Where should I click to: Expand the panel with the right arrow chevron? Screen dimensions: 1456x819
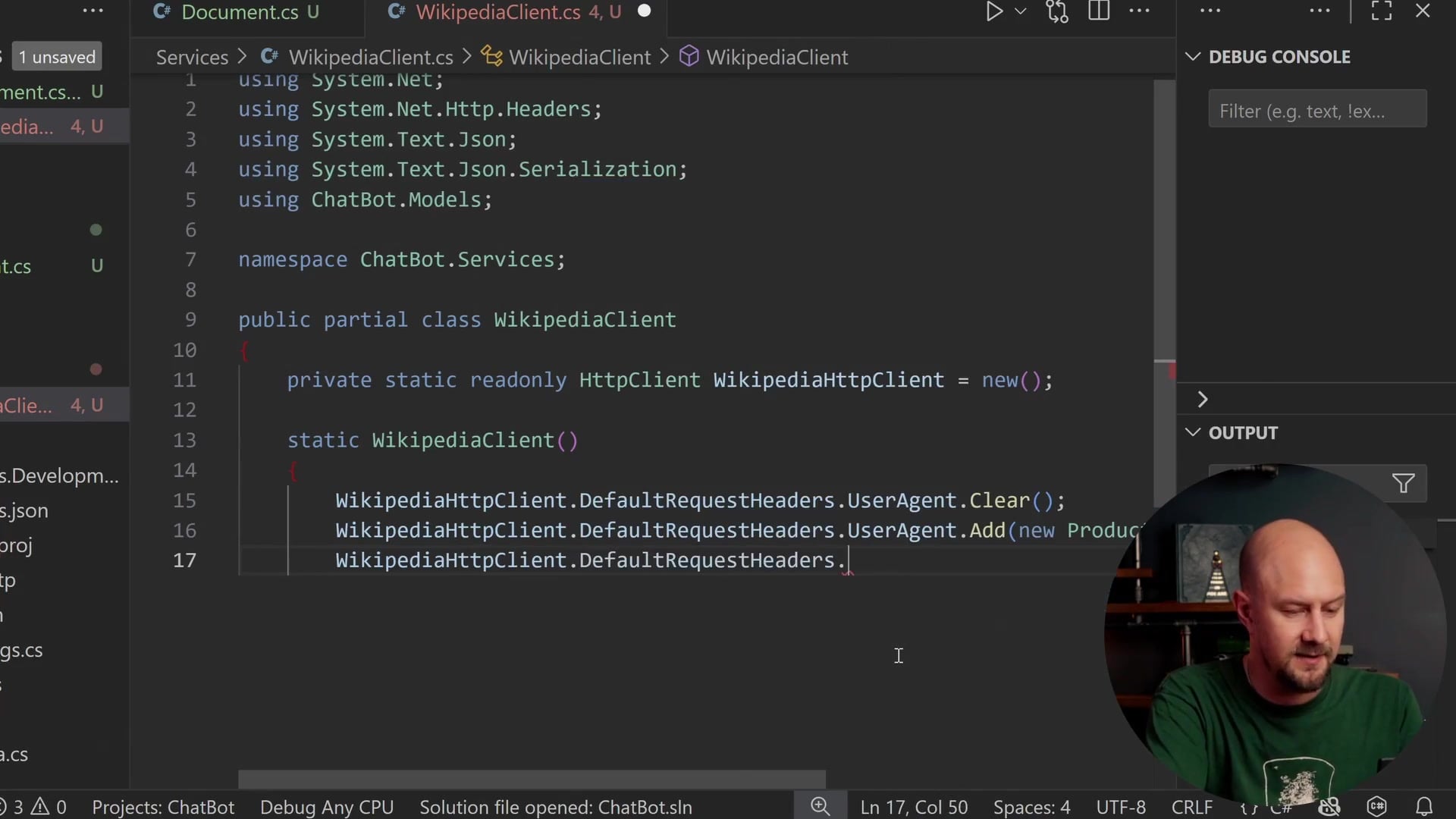(x=1203, y=398)
